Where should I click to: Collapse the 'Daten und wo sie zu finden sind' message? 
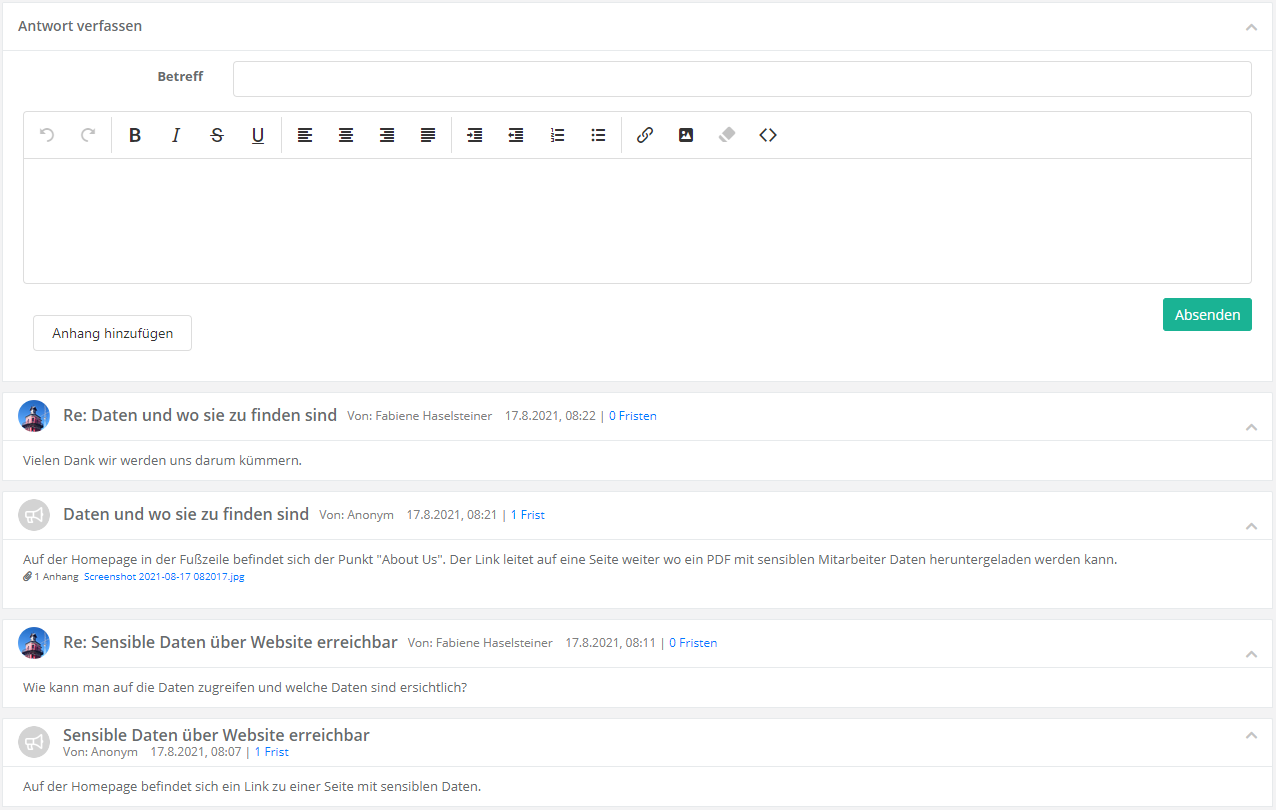point(1251,526)
